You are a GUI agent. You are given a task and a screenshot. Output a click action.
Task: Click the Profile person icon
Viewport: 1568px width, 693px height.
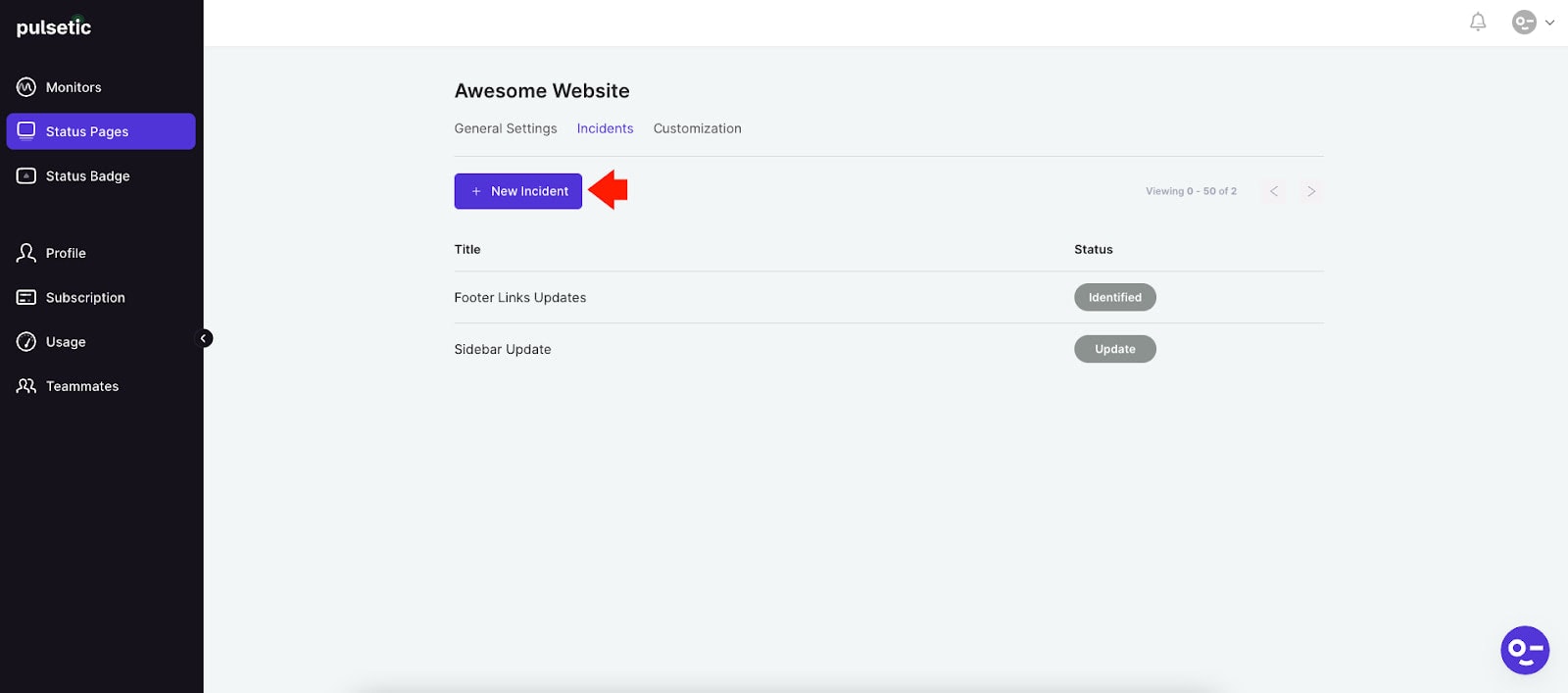tap(26, 253)
